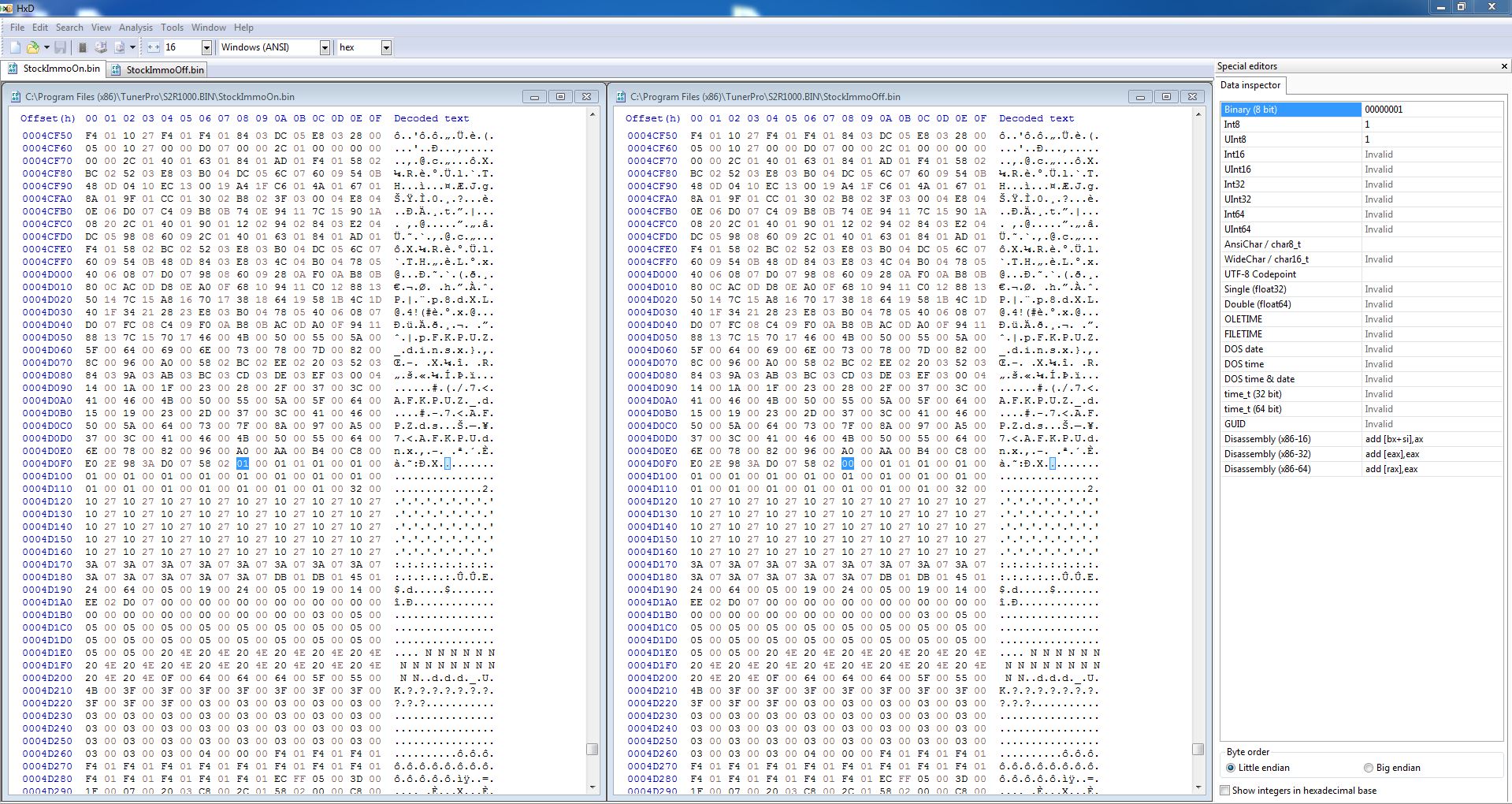The width and height of the screenshot is (1512, 804).
Task: Open the Search menu
Action: click(69, 27)
